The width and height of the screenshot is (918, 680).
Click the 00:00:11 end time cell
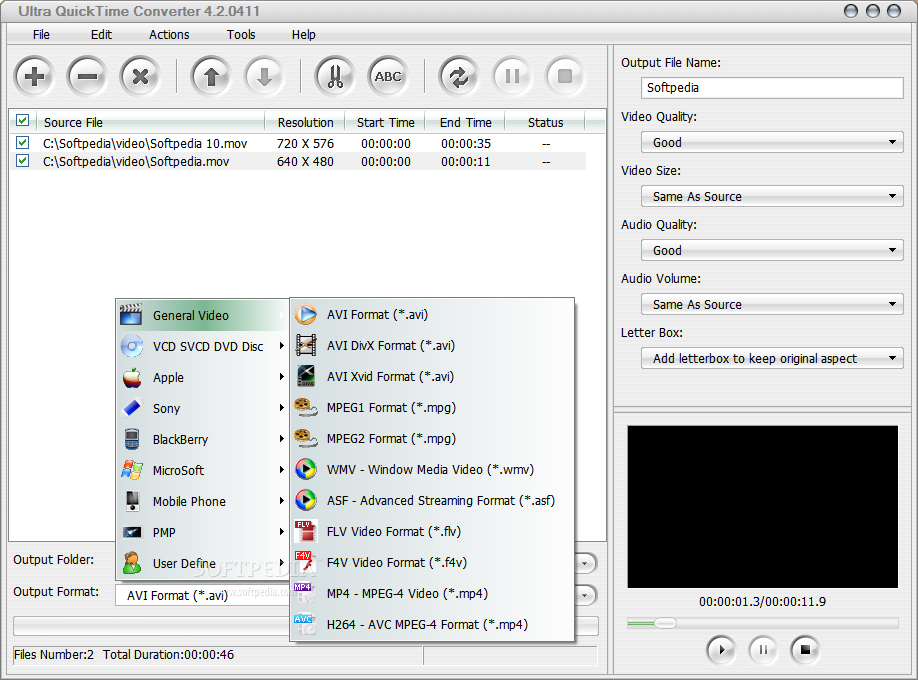coord(465,162)
